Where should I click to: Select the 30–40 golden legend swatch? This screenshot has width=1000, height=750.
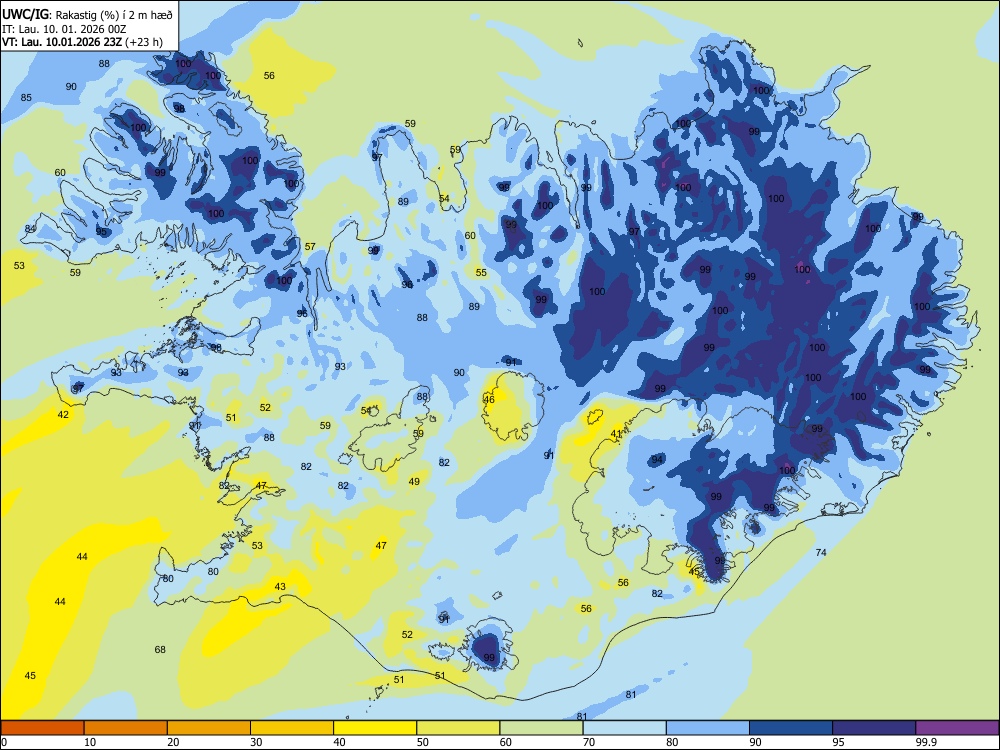coord(292,728)
